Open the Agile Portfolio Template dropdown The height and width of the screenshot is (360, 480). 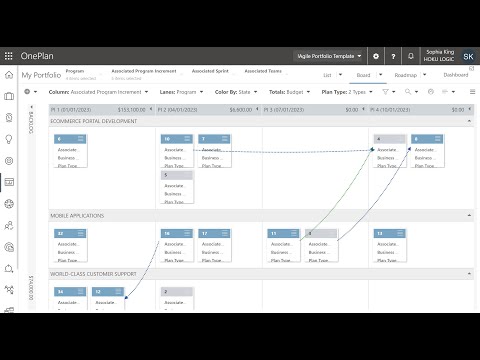(329, 56)
